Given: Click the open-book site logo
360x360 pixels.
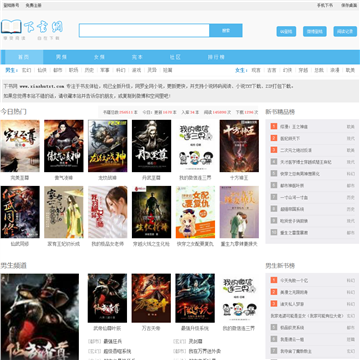Looking at the screenshot, I should point(11,27).
